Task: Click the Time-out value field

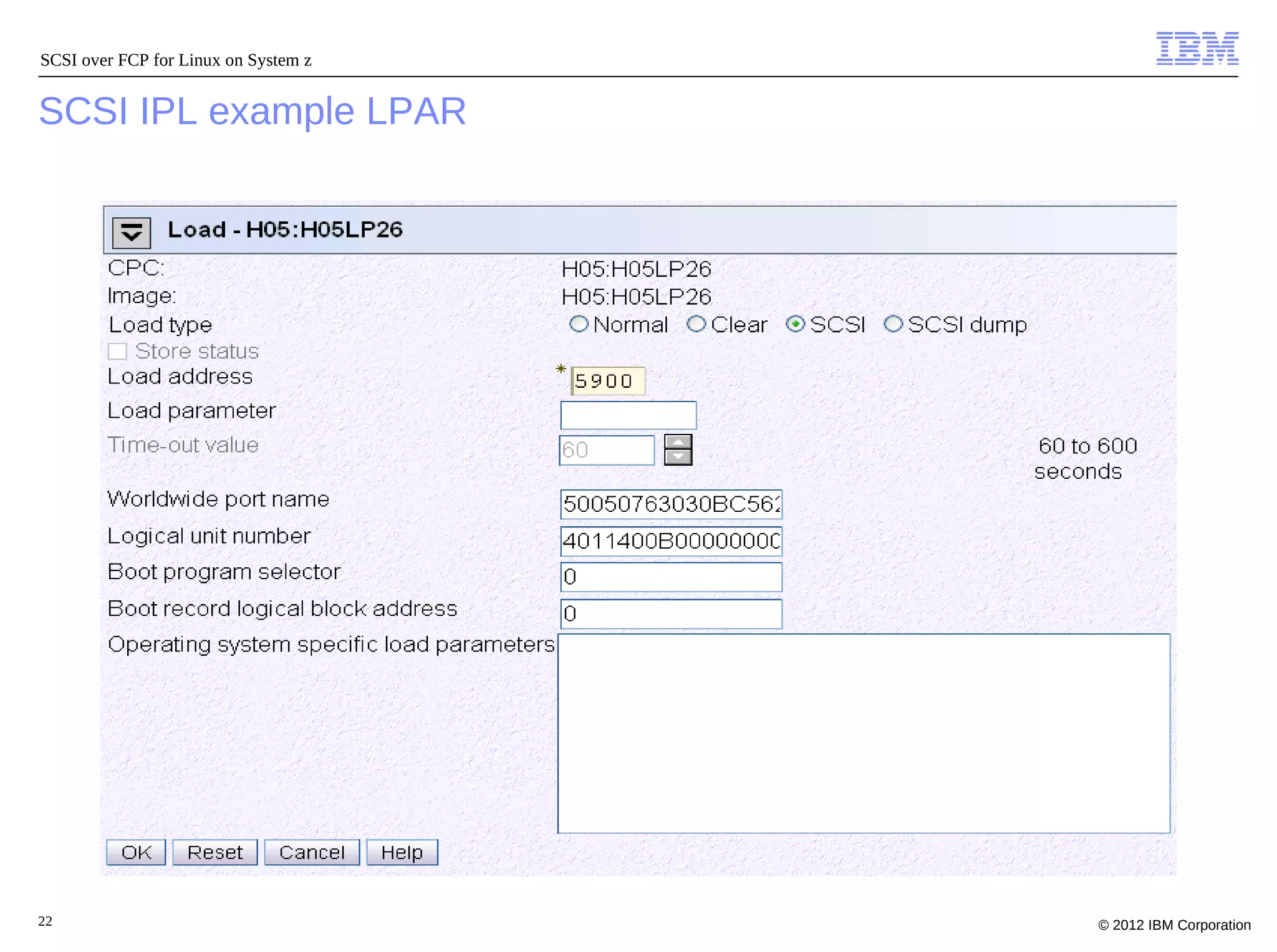Action: (x=607, y=450)
